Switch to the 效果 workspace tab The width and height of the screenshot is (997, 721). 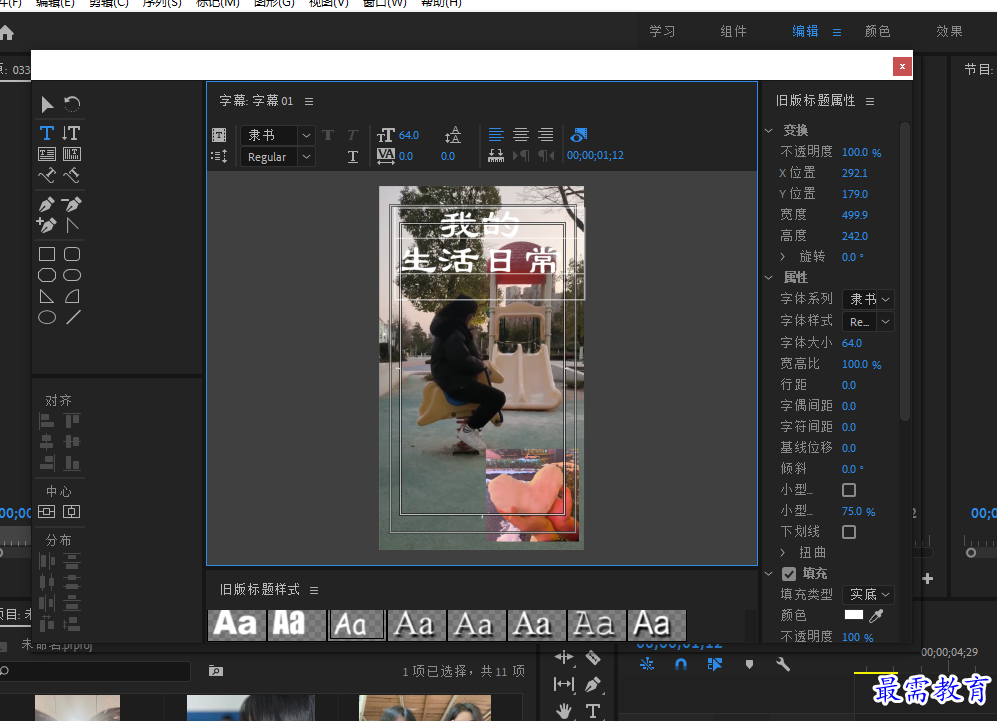click(949, 32)
